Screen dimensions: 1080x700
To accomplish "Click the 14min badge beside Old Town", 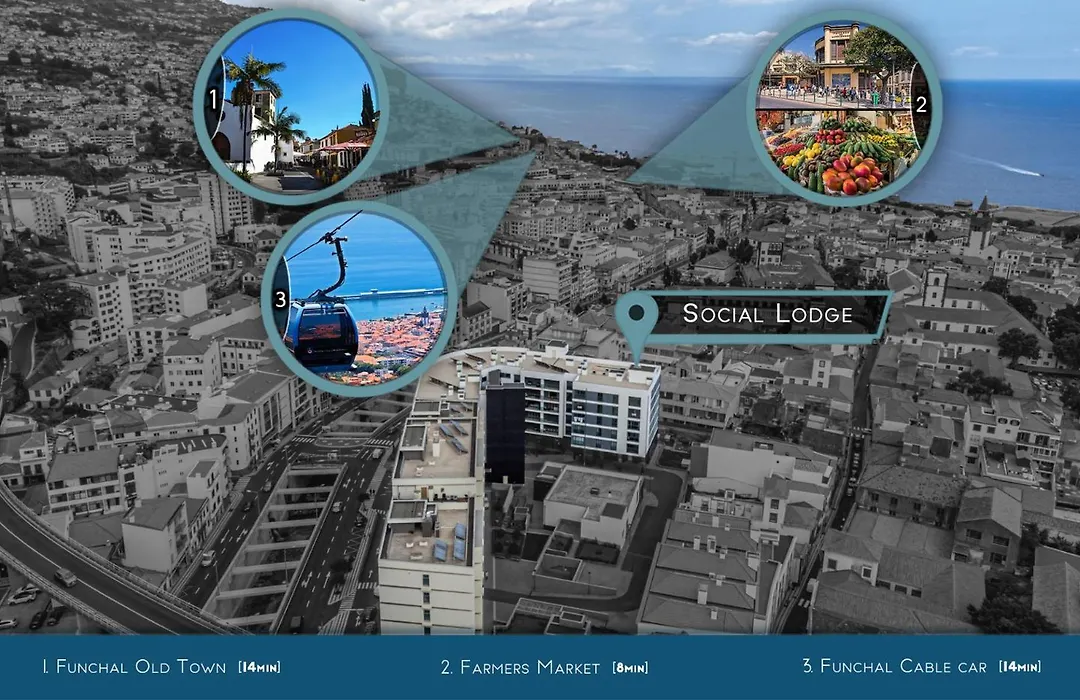I will pyautogui.click(x=259, y=667).
